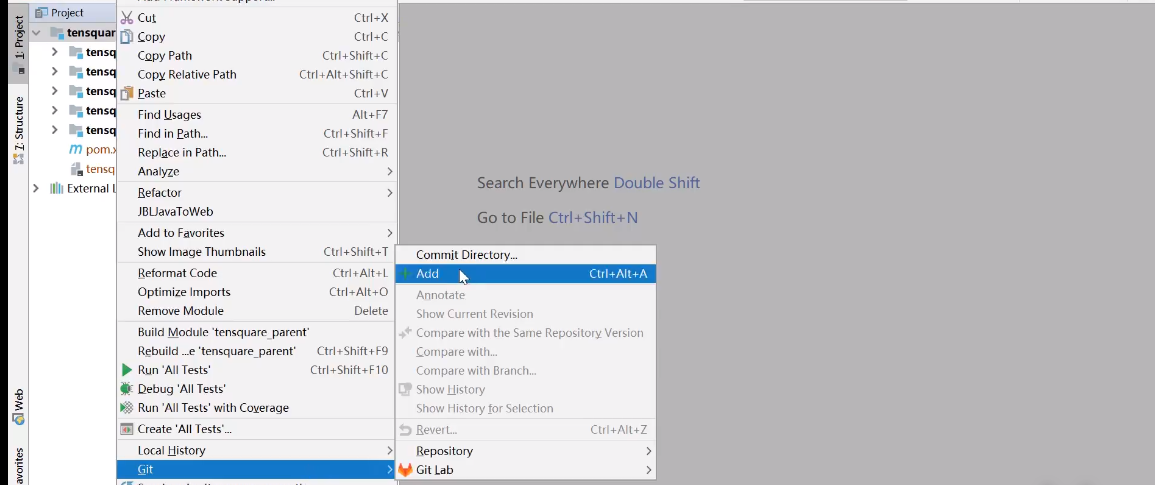Open the Structure tool window tab
This screenshot has width=1155, height=485.
[x=19, y=129]
